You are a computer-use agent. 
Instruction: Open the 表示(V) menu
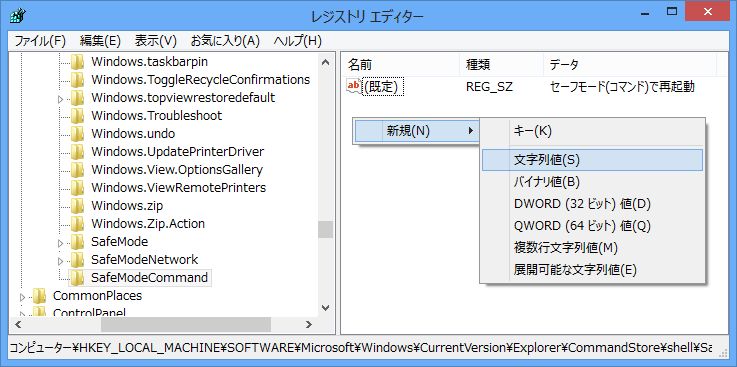tap(156, 41)
